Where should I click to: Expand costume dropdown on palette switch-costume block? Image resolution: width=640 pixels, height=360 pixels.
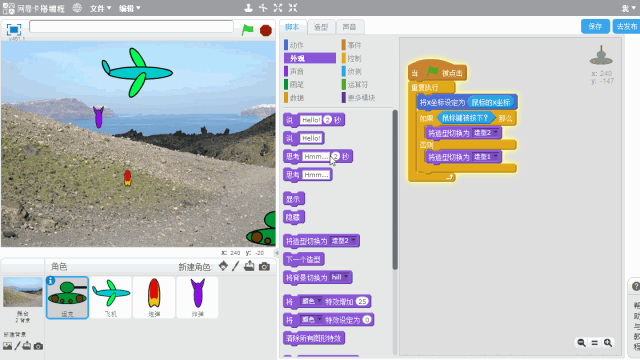[x=353, y=240]
